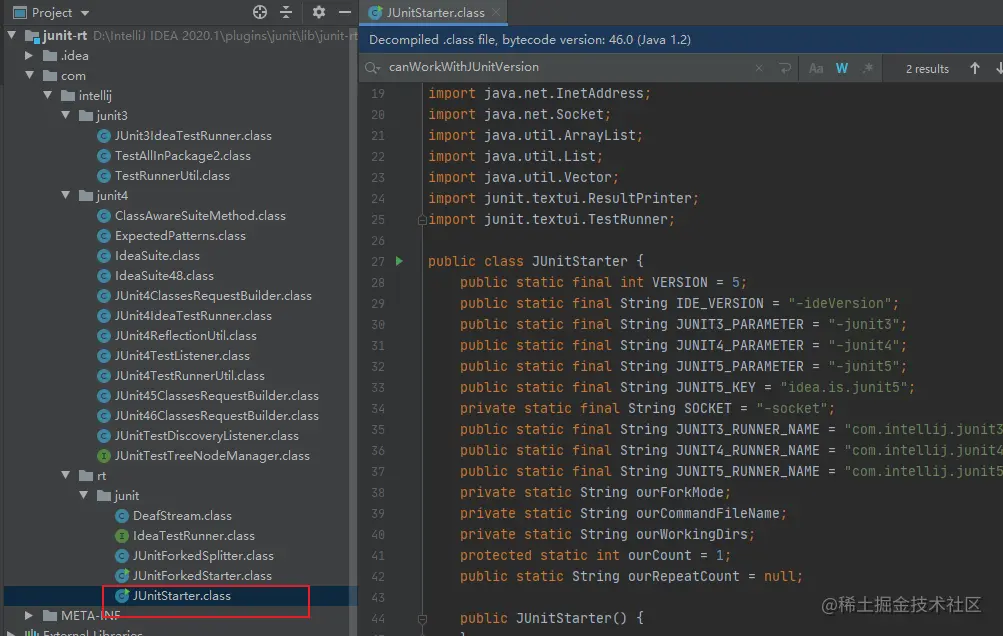1003x636 pixels.
Task: Collapse all tree nodes icon
Action: pyautogui.click(x=286, y=12)
